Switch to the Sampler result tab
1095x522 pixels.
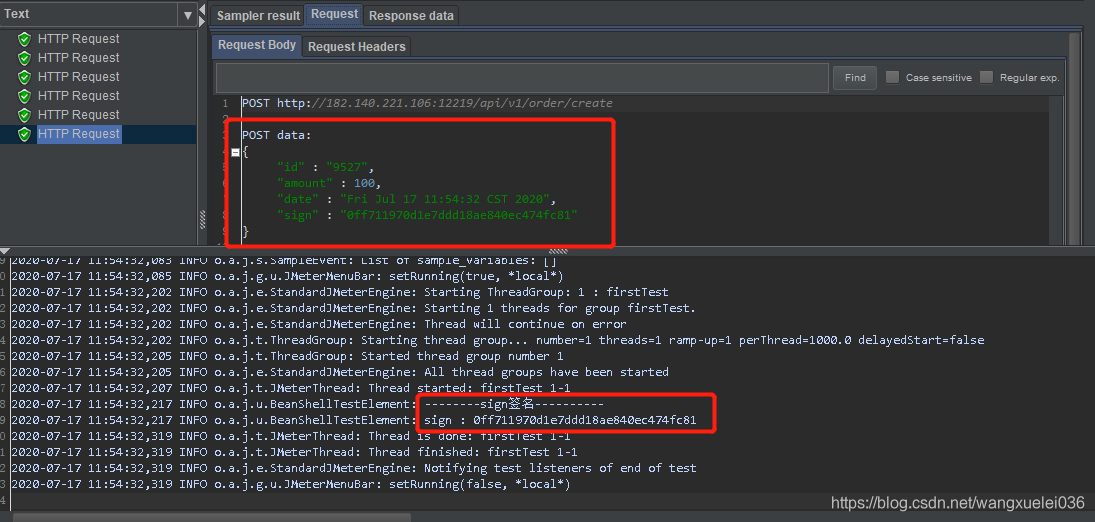pos(258,16)
